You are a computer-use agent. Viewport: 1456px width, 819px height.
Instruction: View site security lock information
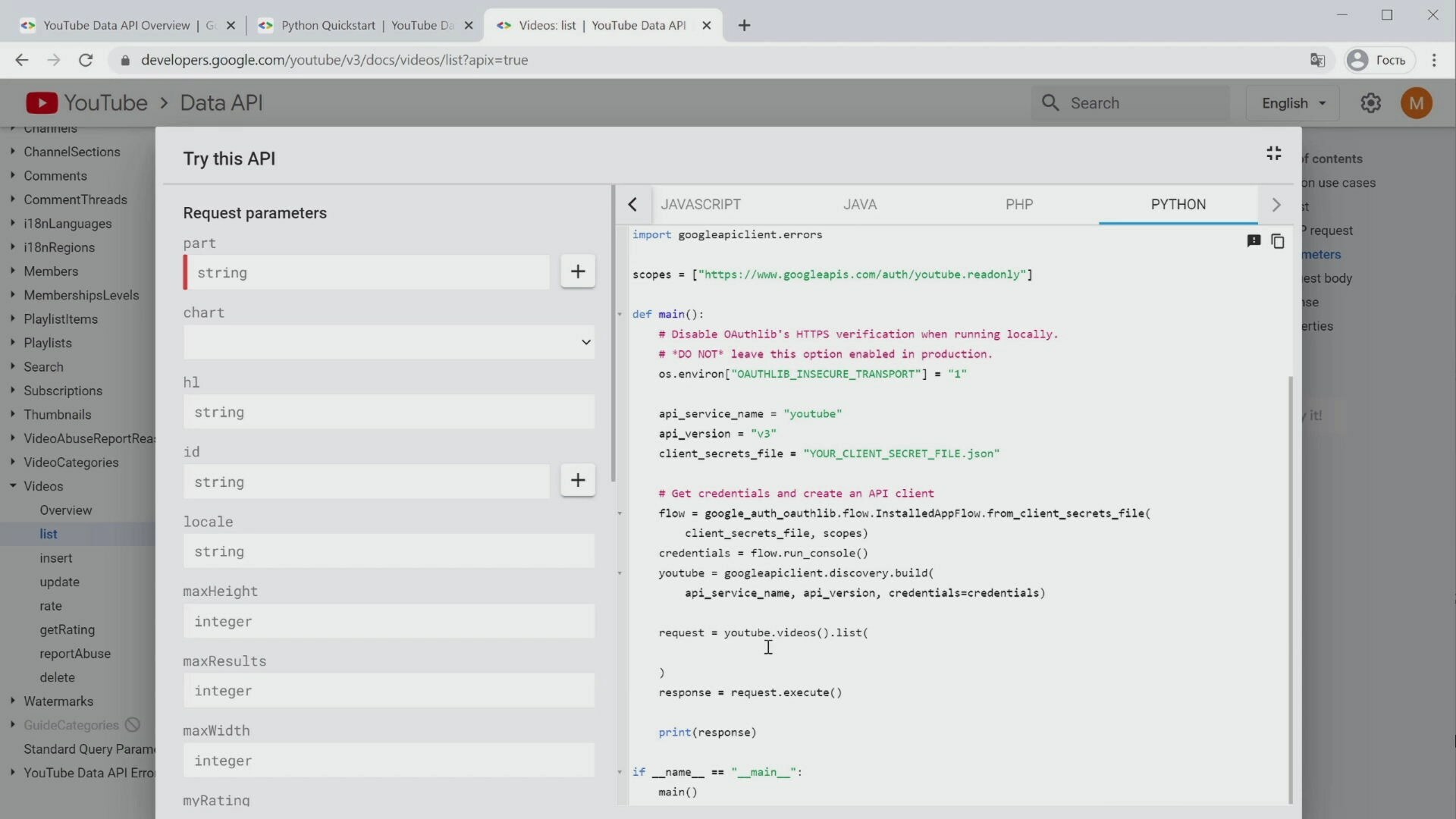pos(125,60)
